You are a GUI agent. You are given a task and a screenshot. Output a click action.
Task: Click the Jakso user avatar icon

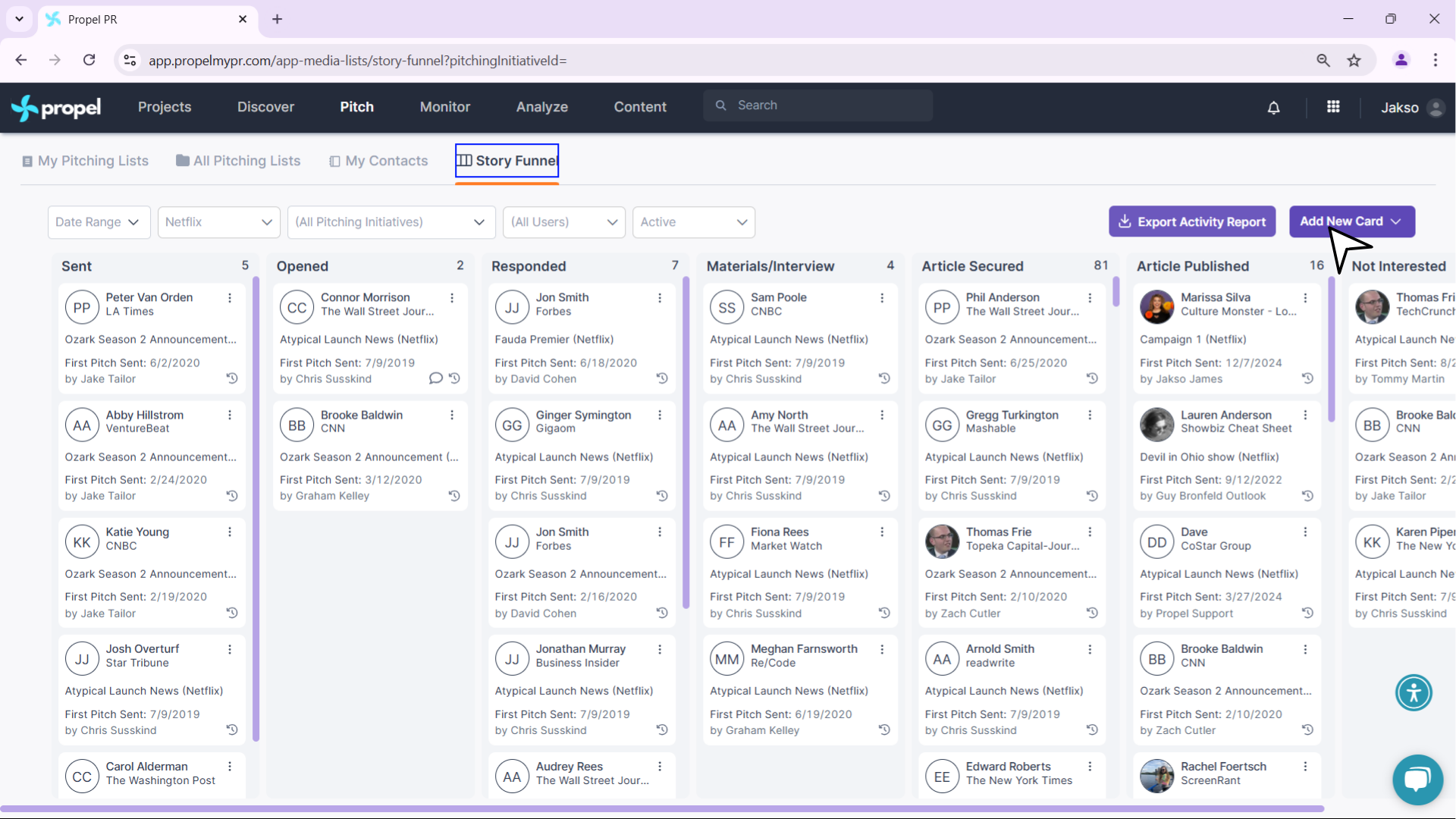coord(1435,108)
